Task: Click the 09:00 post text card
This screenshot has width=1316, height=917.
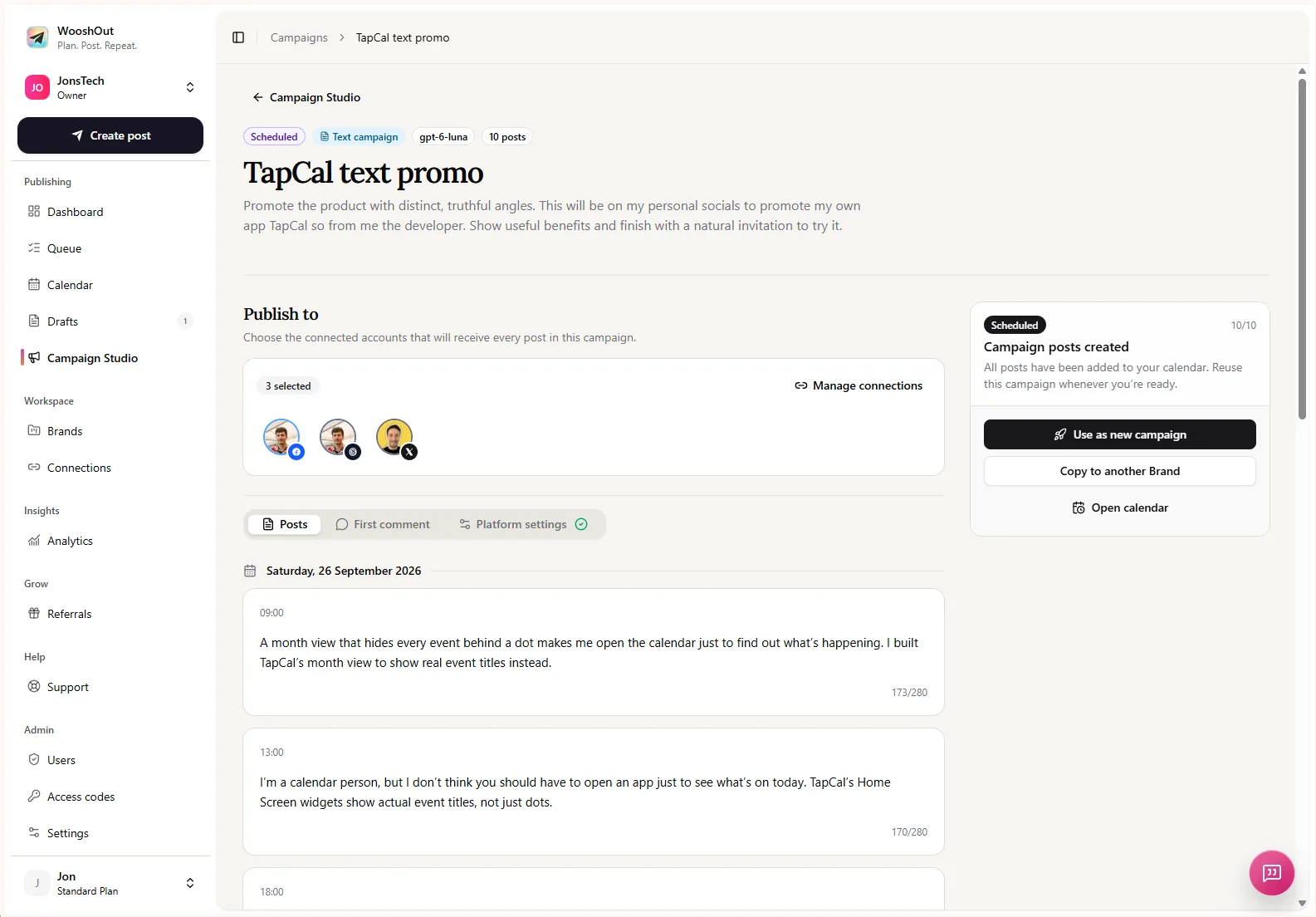Action: (594, 652)
